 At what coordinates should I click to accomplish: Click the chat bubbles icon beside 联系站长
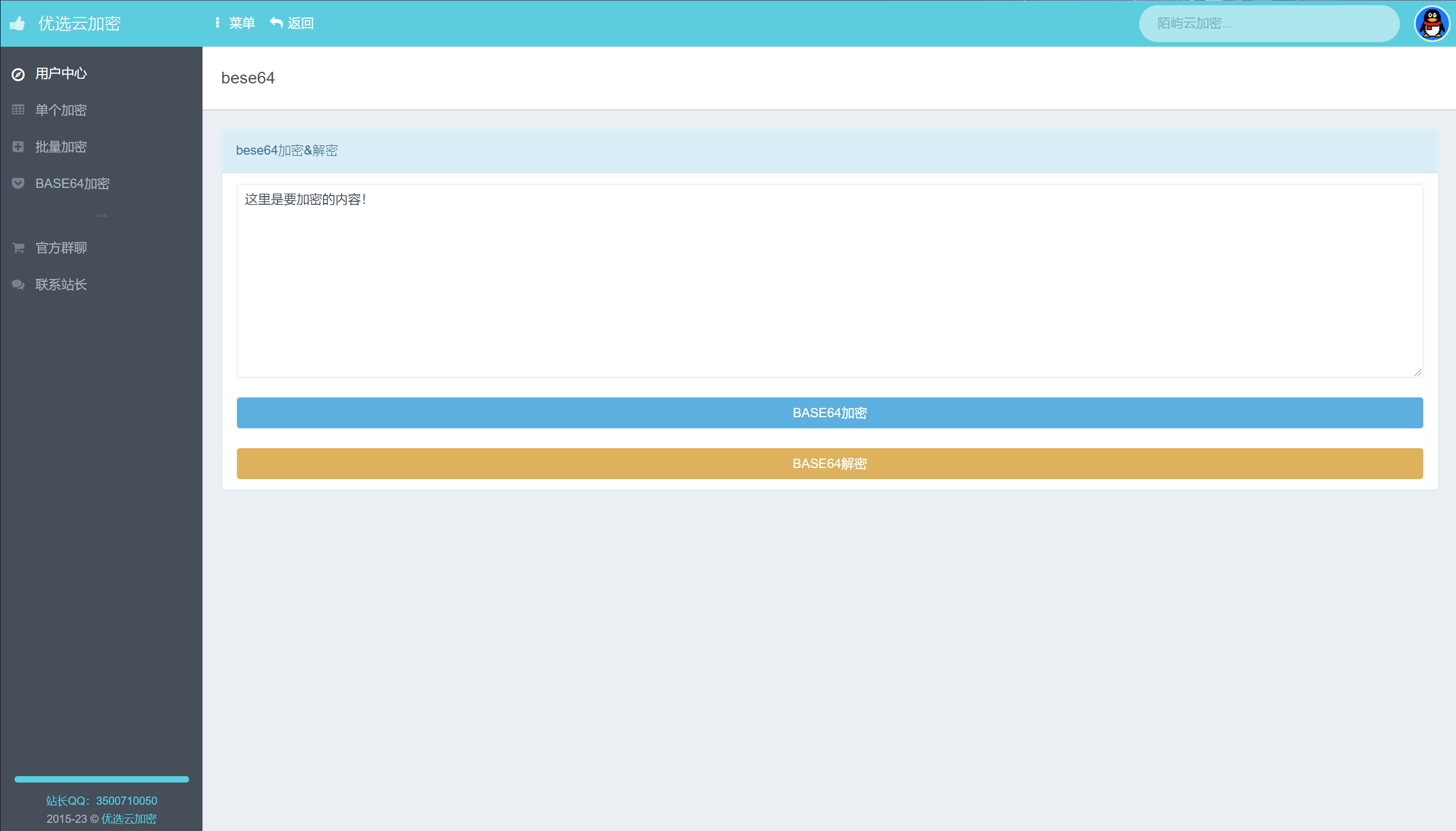pos(18,285)
